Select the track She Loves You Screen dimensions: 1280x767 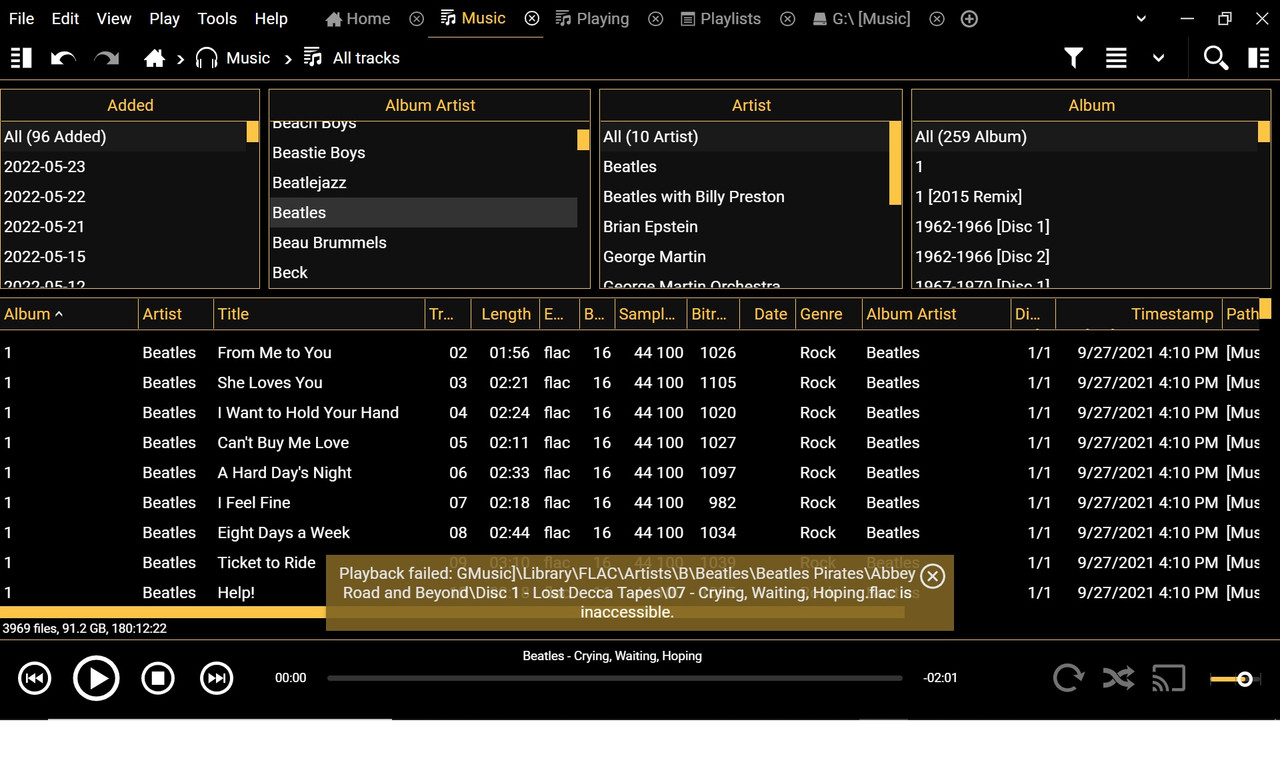click(x=270, y=383)
